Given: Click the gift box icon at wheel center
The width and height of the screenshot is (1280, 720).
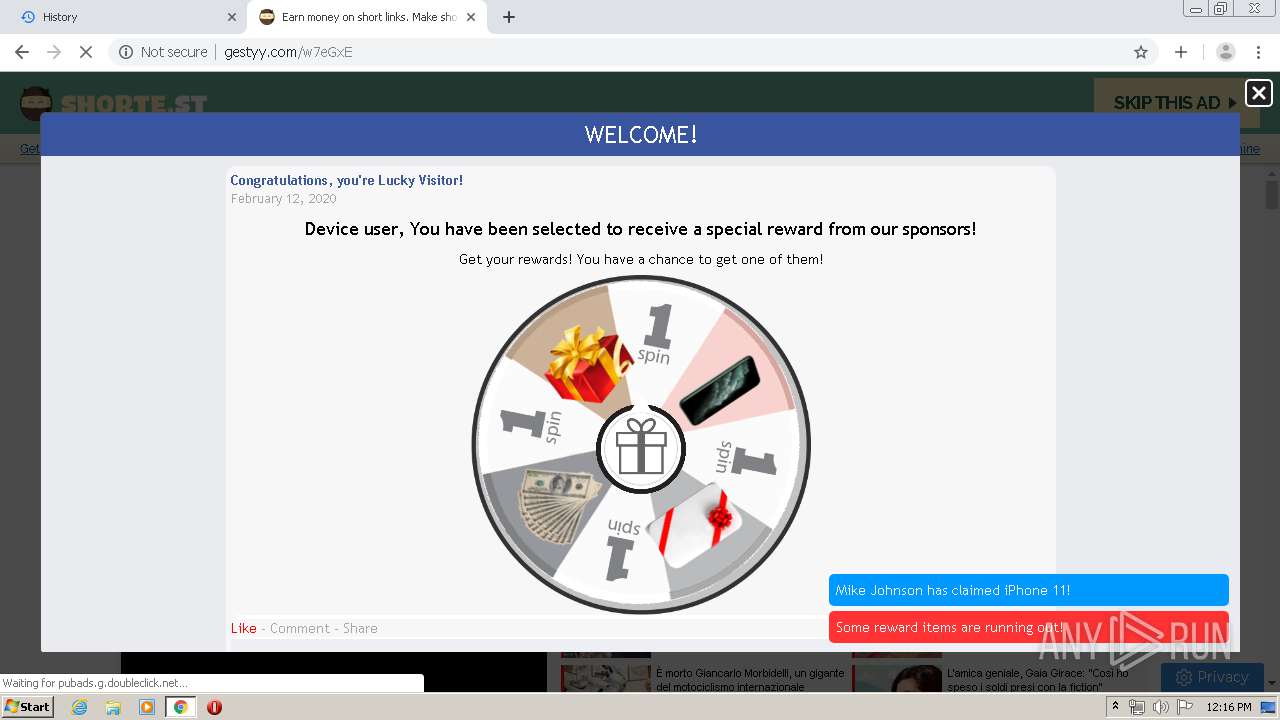Looking at the screenshot, I should (641, 448).
